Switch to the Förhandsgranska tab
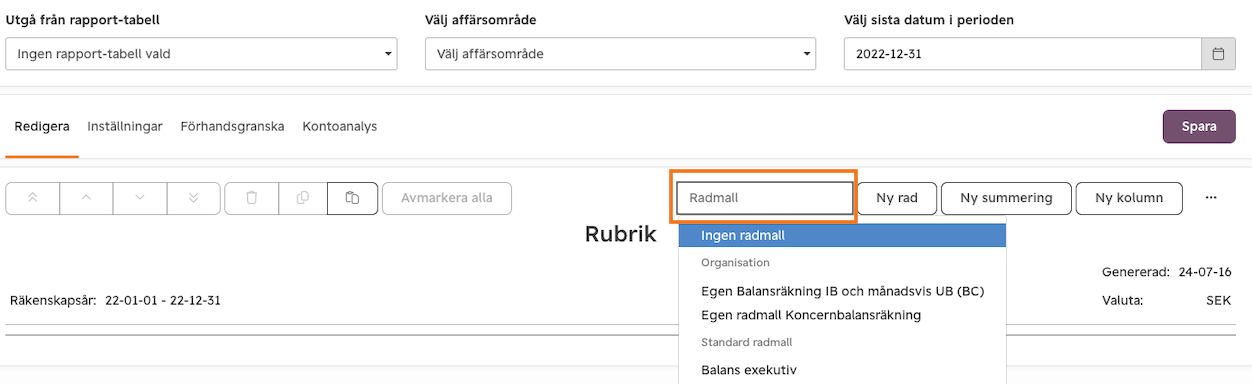Image resolution: width=1252 pixels, height=384 pixels. (x=232, y=126)
